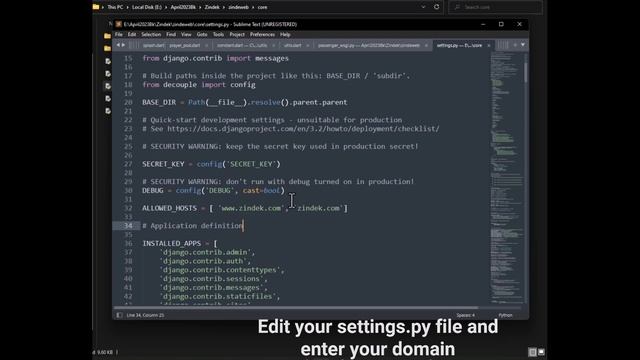Image resolution: width=640 pixels, height=360 pixels.
Task: Maximize the Sublime Text window
Action: [501, 24]
